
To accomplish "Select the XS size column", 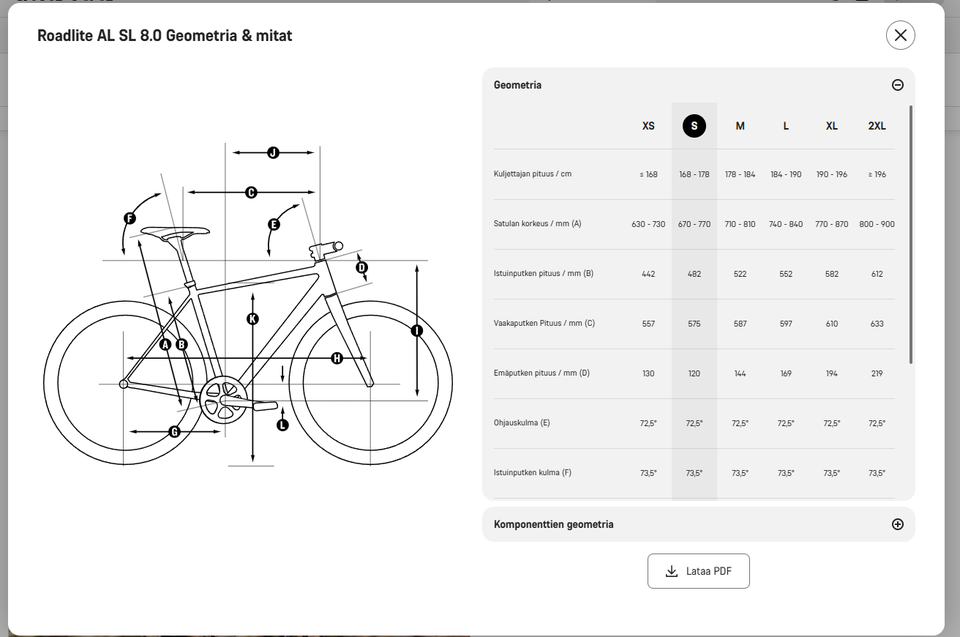I will pyautogui.click(x=649, y=126).
